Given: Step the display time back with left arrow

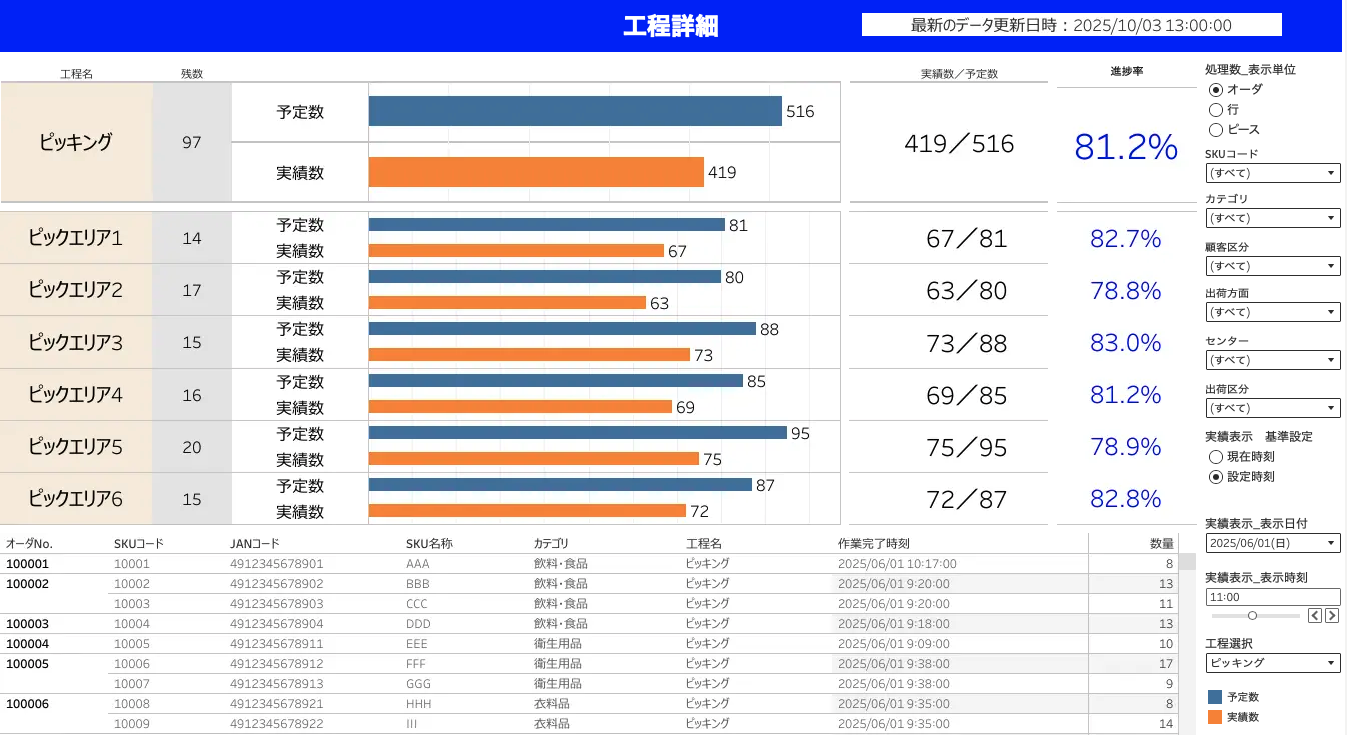Looking at the screenshot, I should point(1315,616).
